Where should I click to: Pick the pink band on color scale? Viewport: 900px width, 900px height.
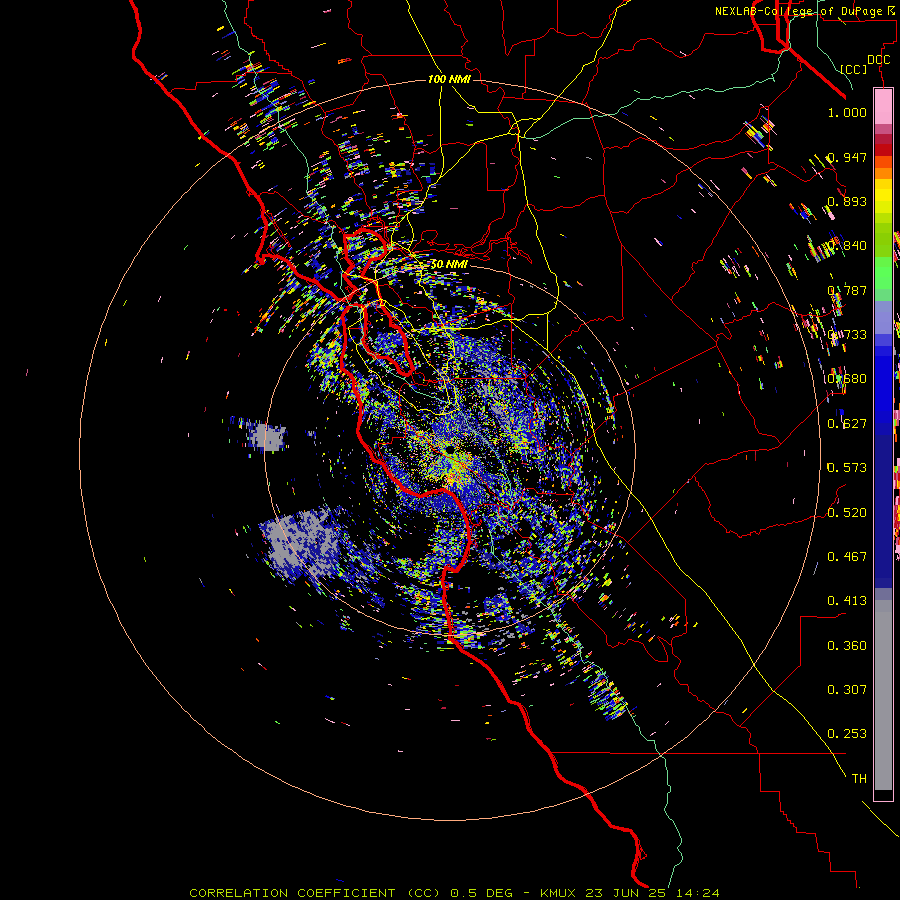pos(883,106)
